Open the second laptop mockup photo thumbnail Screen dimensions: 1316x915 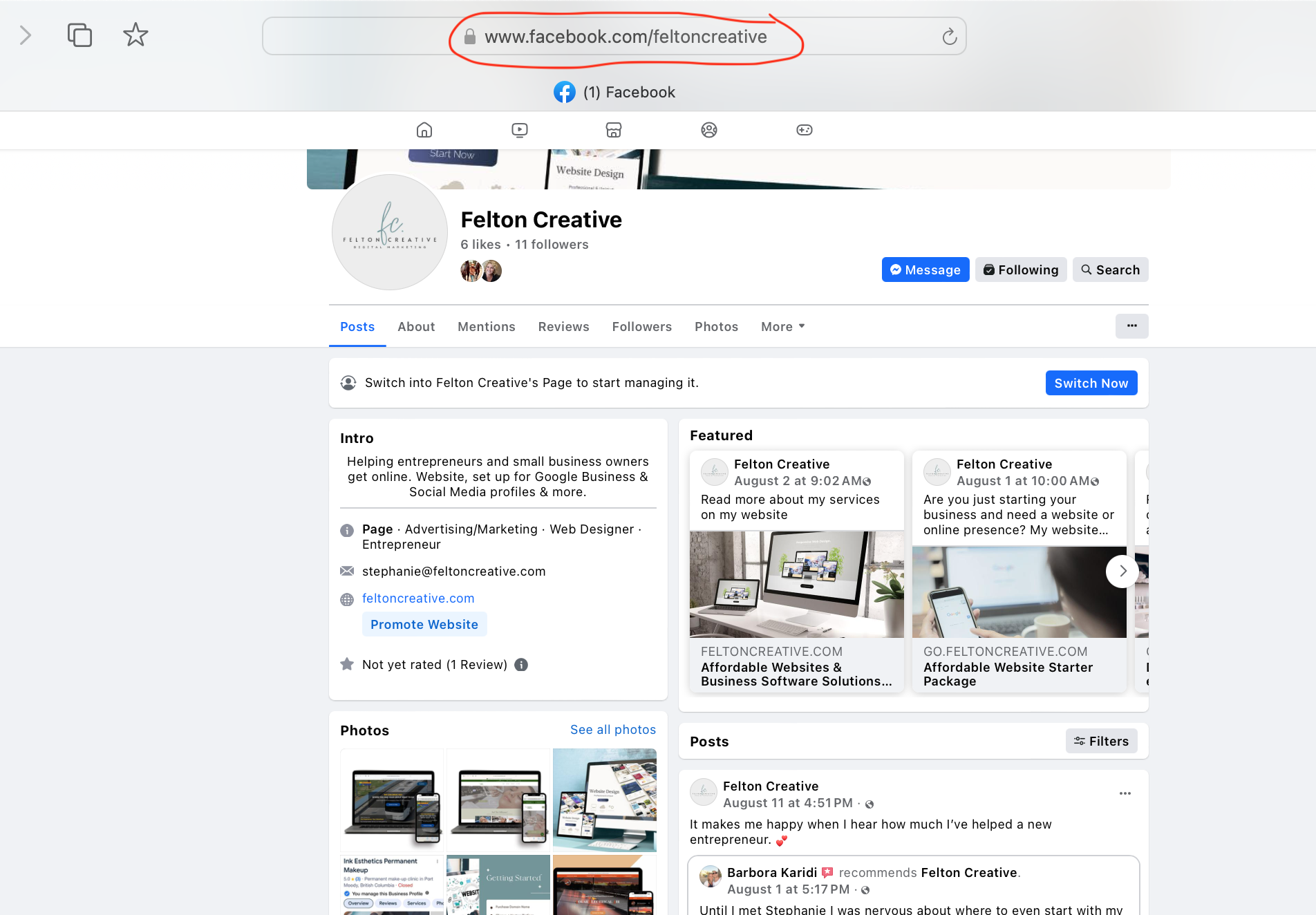tap(498, 800)
